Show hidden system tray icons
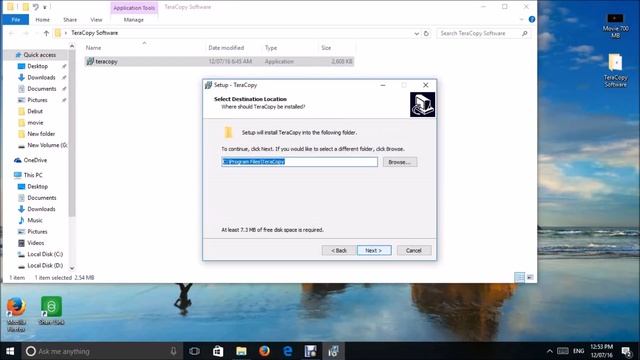This screenshot has width=640, height=360. (x=549, y=351)
